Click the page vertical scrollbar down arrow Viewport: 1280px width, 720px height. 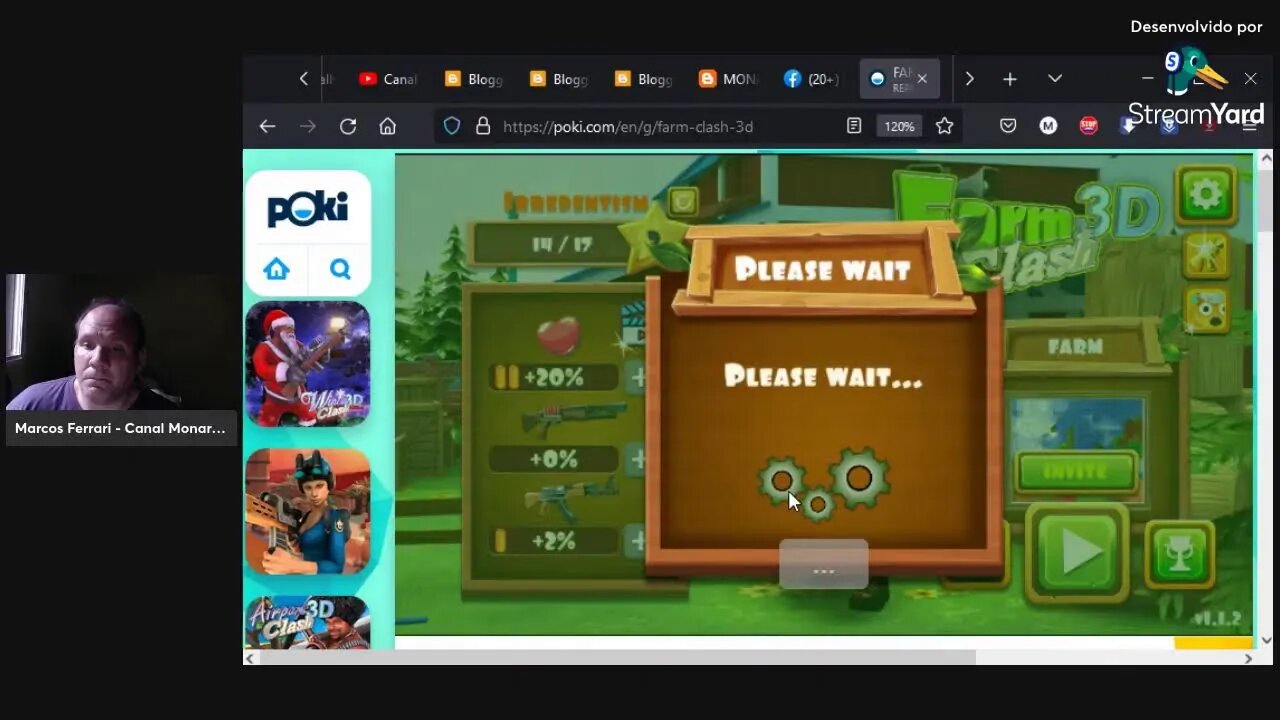tap(1266, 640)
